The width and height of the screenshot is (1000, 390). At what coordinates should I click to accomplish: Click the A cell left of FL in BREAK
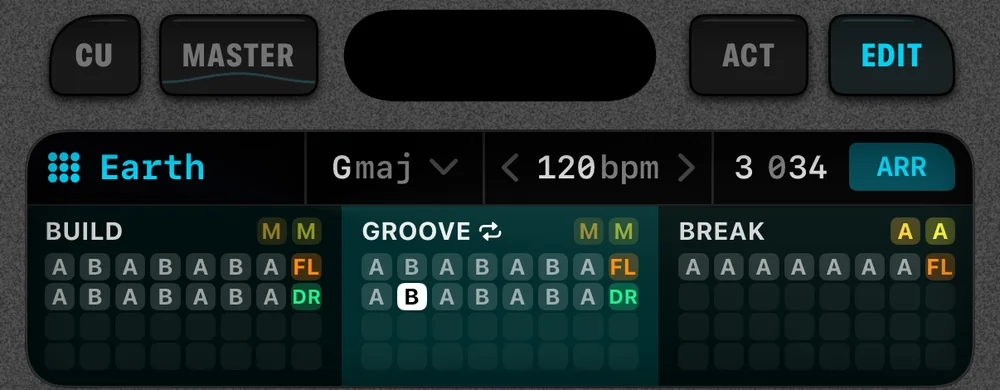point(905,267)
